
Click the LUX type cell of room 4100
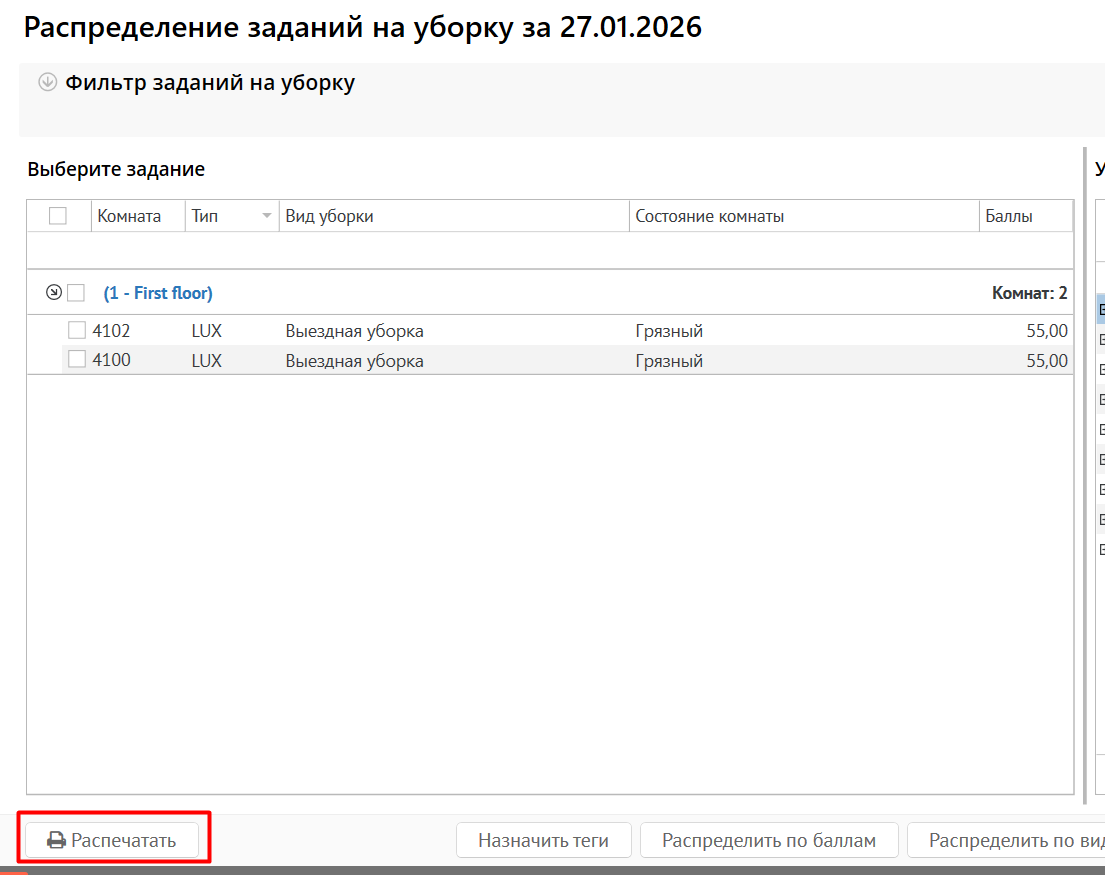[207, 360]
